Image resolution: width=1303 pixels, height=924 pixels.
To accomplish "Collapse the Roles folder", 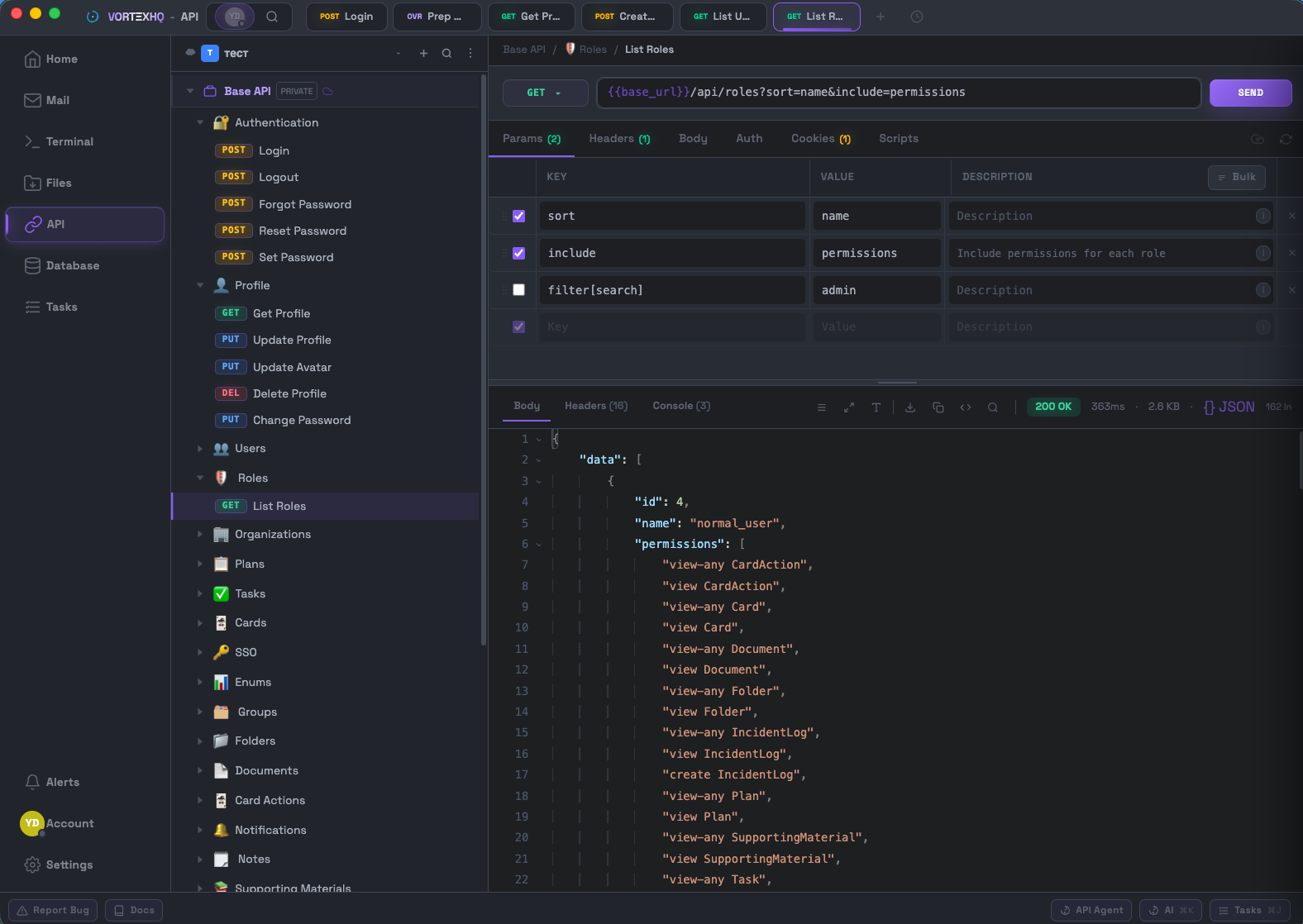I will pyautogui.click(x=200, y=478).
